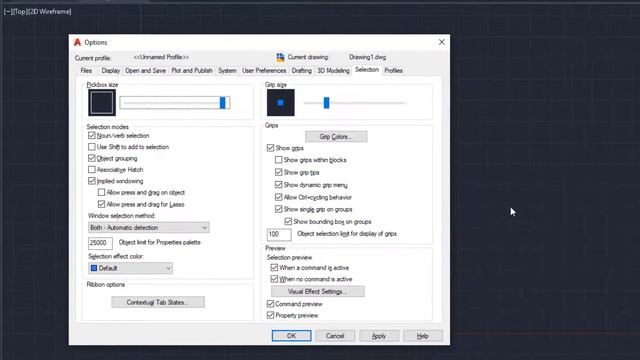The image size is (640, 360).
Task: Toggle Show dynamic grip menu checkbox
Action: pyautogui.click(x=278, y=185)
